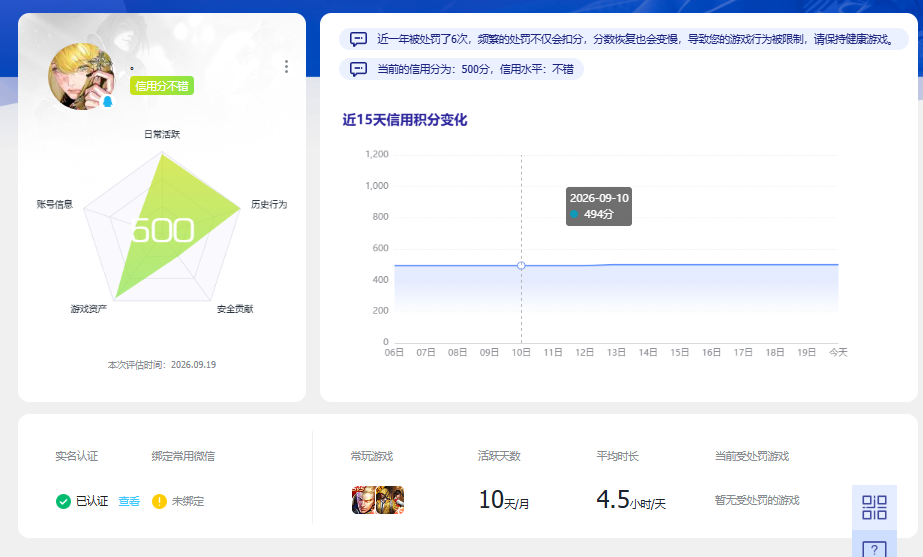Click the 2026-09-10 494分 tooltip
The width and height of the screenshot is (923, 557).
[599, 206]
